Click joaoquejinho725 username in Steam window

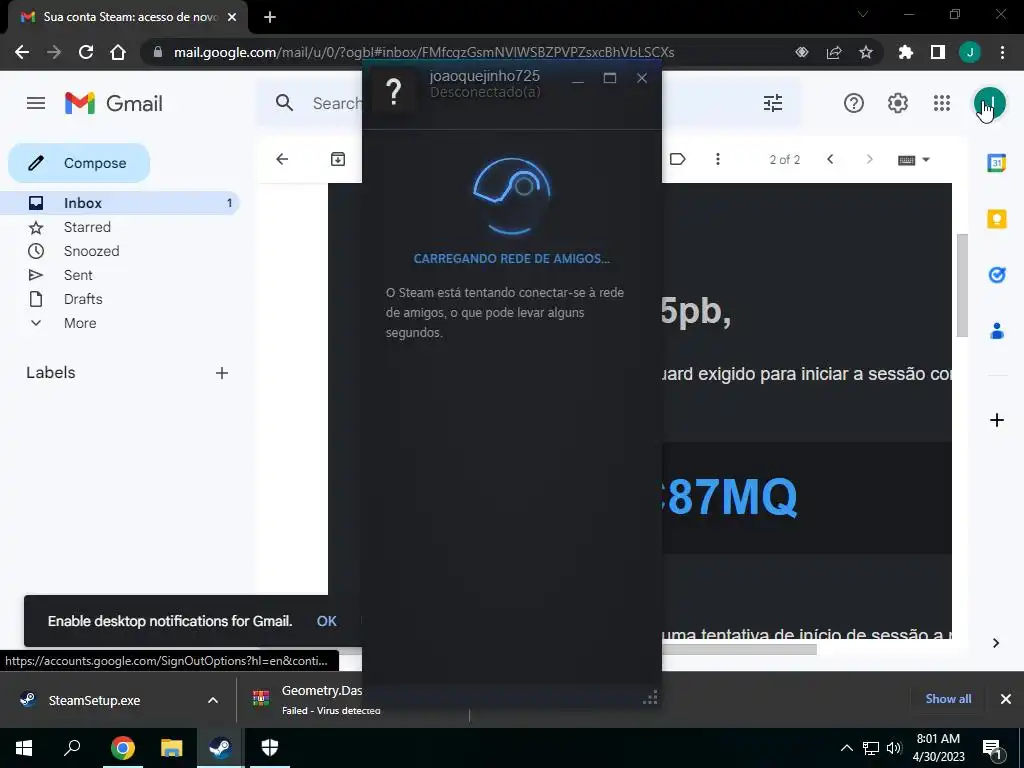coord(485,76)
